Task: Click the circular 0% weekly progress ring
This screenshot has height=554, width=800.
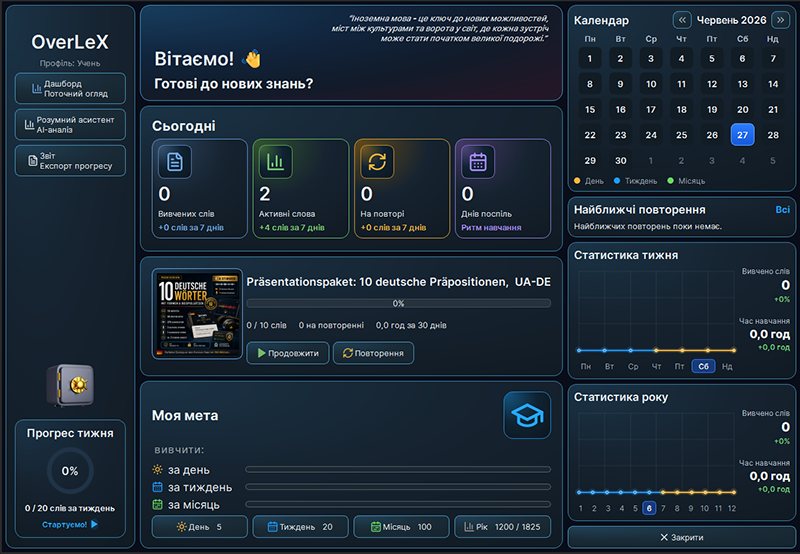Action: tap(70, 471)
